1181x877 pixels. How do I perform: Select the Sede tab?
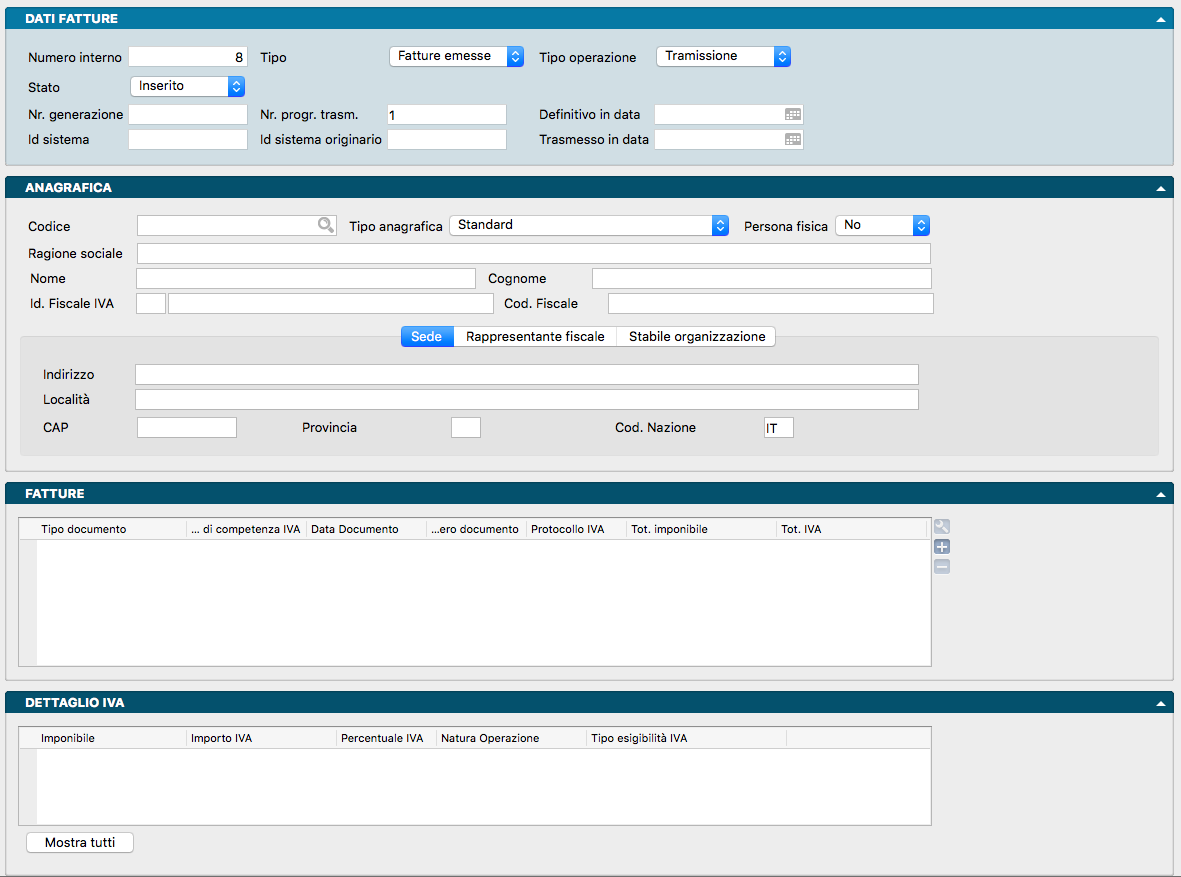(x=427, y=337)
